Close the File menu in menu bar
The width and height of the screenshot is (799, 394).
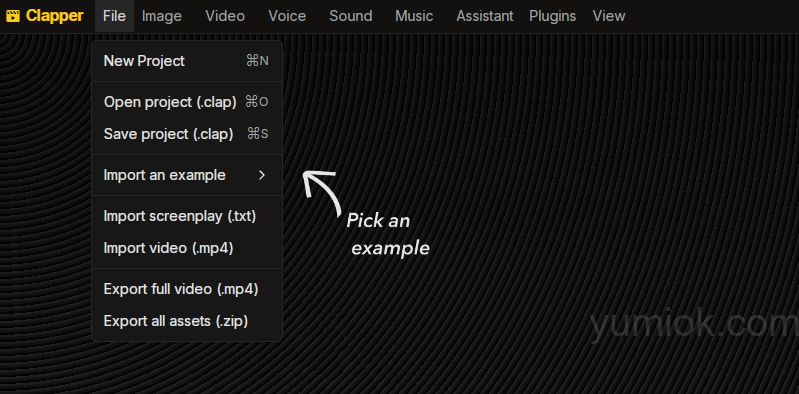click(114, 16)
